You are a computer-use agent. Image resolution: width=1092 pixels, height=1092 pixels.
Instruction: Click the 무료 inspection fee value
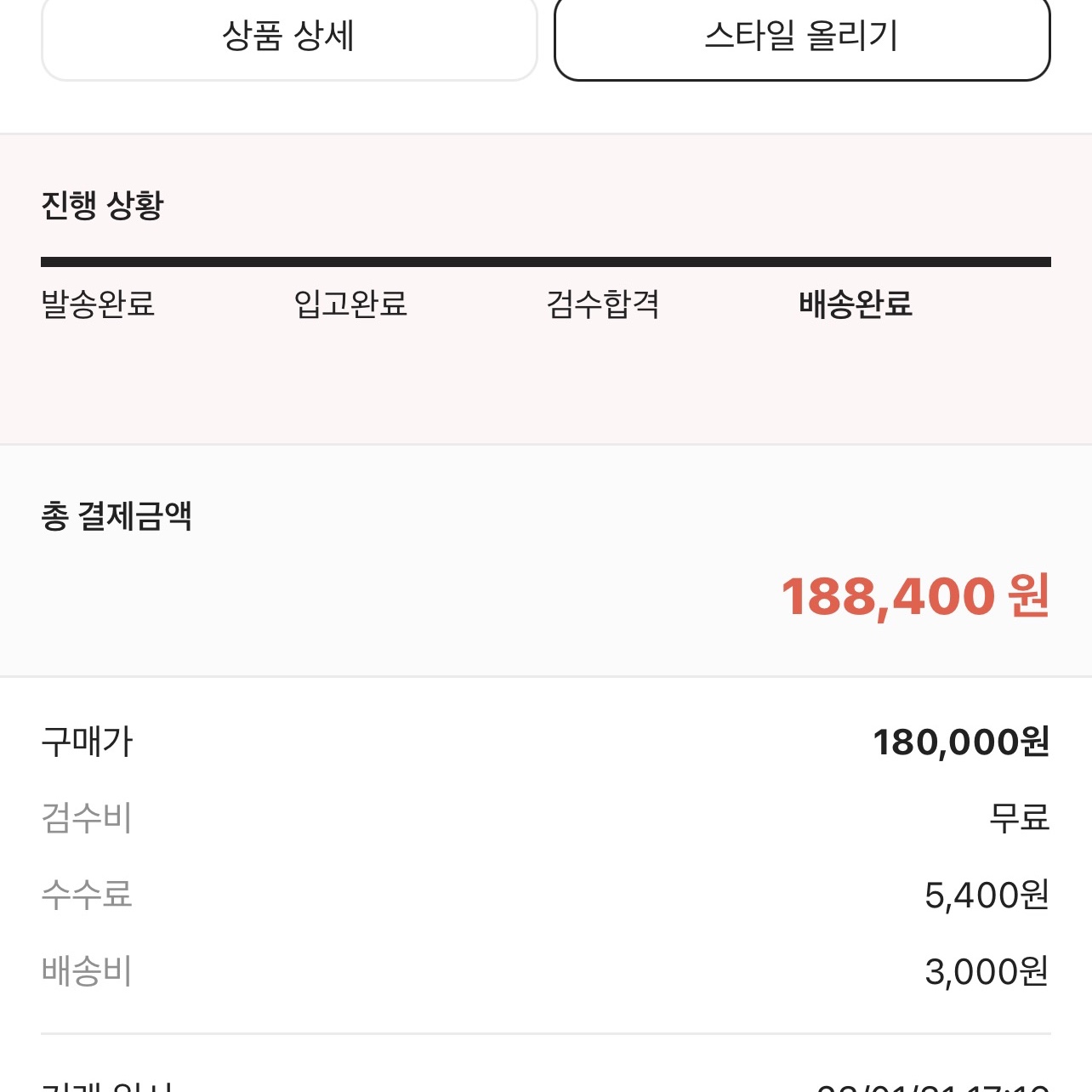click(x=1019, y=818)
